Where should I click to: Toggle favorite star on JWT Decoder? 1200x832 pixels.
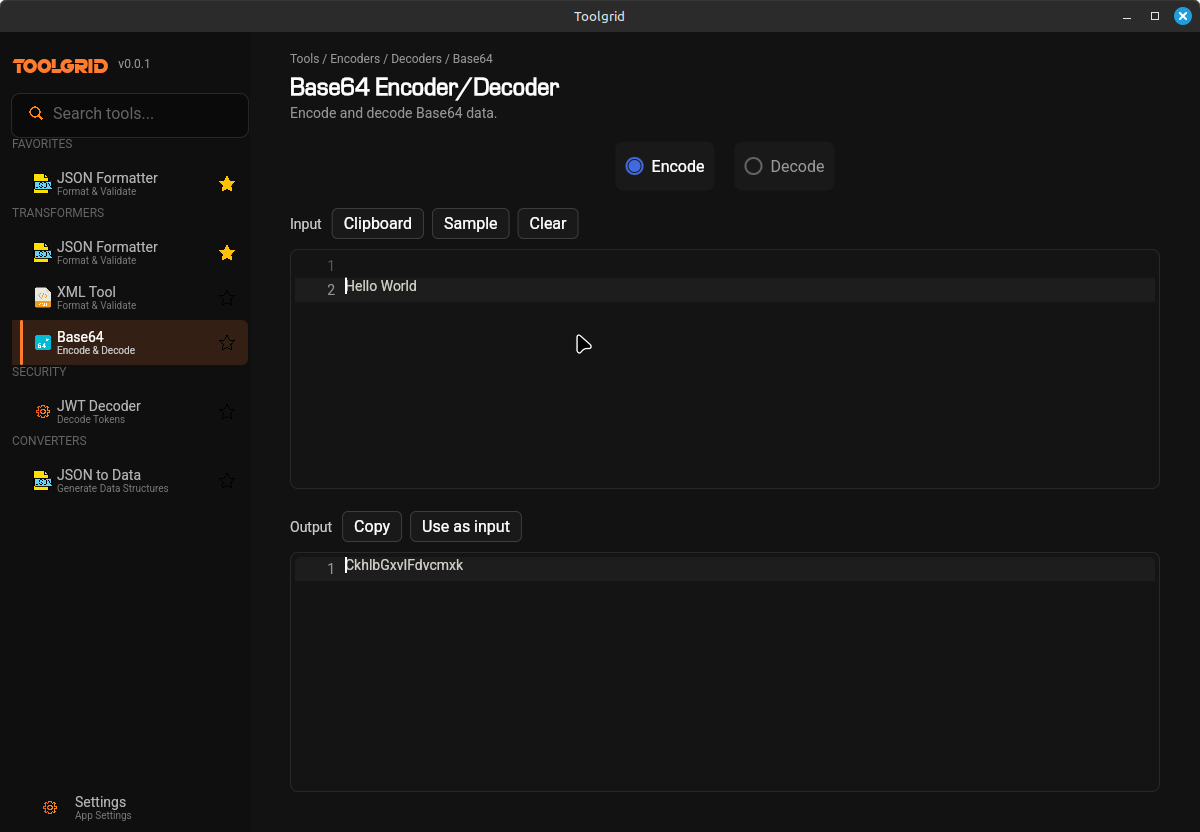pos(227,411)
